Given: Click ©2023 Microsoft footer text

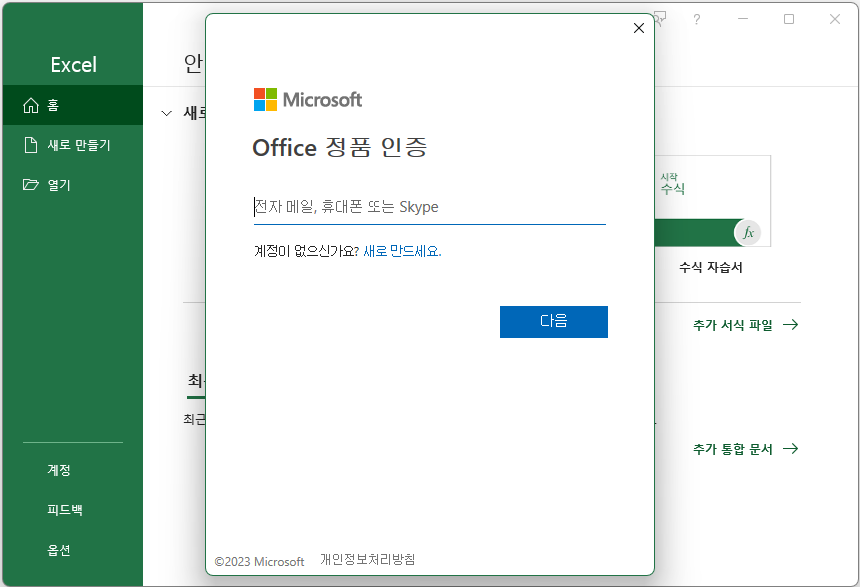Looking at the screenshot, I should 259,561.
